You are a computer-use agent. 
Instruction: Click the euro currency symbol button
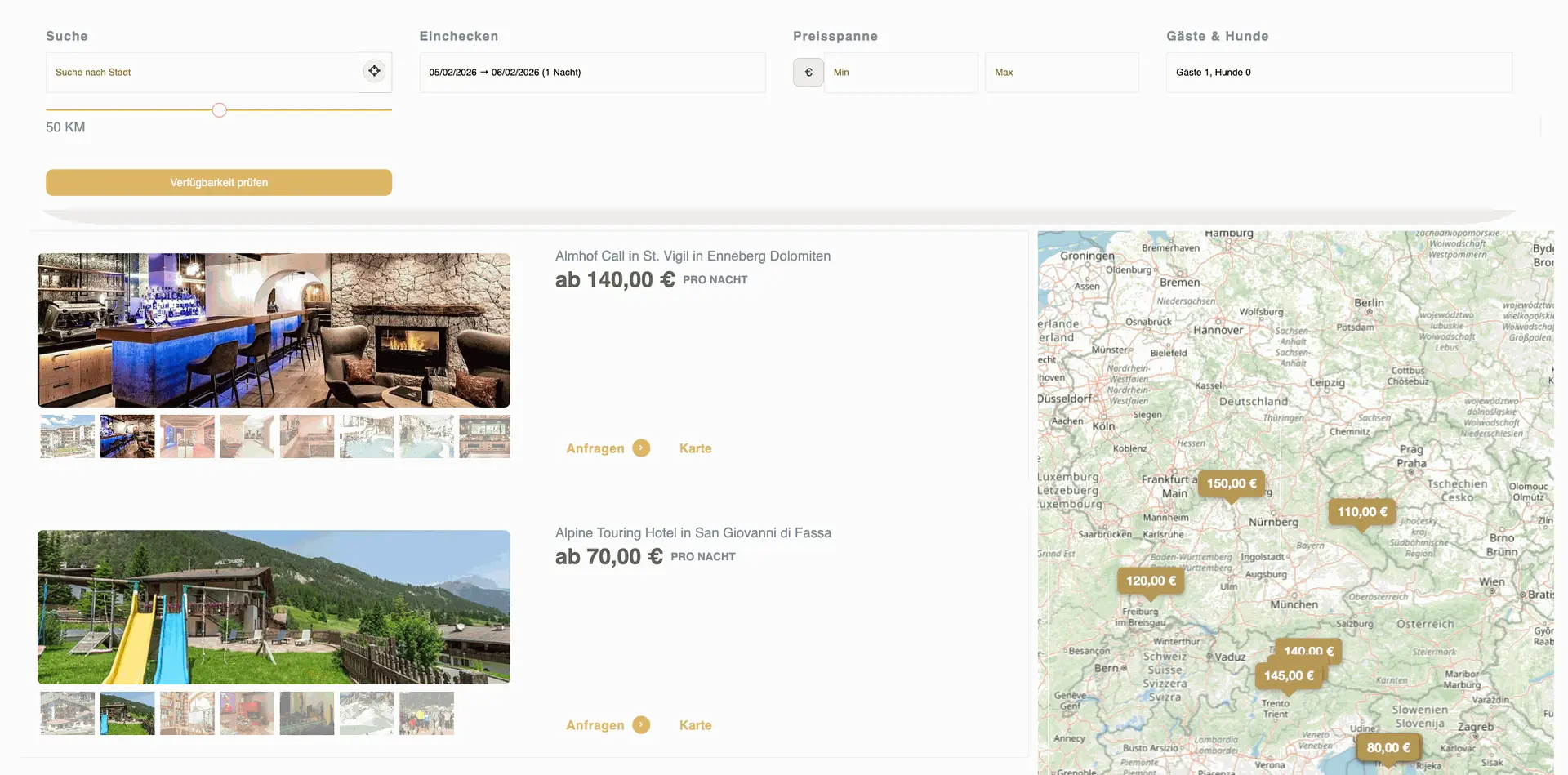pyautogui.click(x=808, y=73)
